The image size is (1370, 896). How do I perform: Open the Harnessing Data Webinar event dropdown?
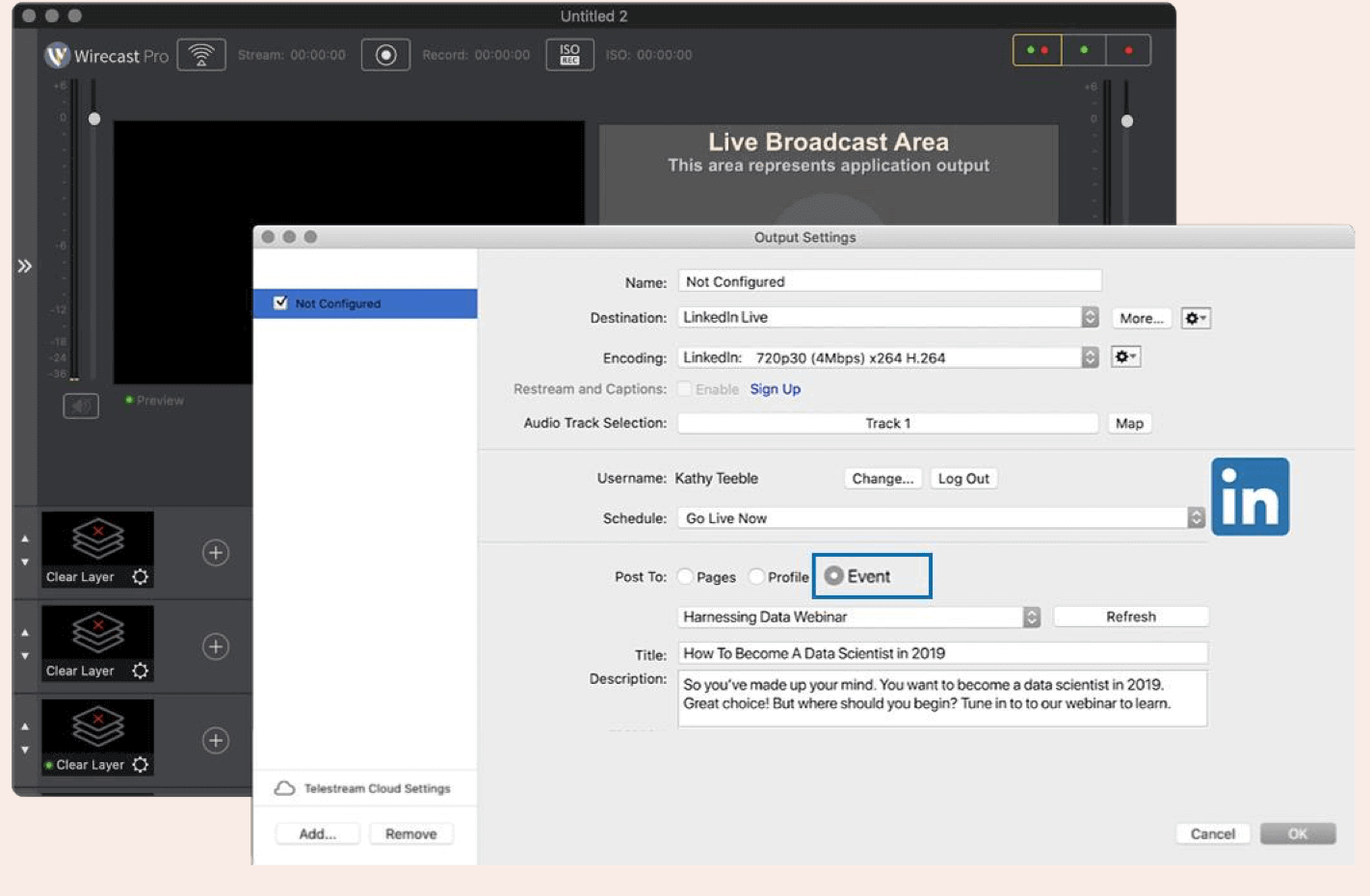[859, 618]
